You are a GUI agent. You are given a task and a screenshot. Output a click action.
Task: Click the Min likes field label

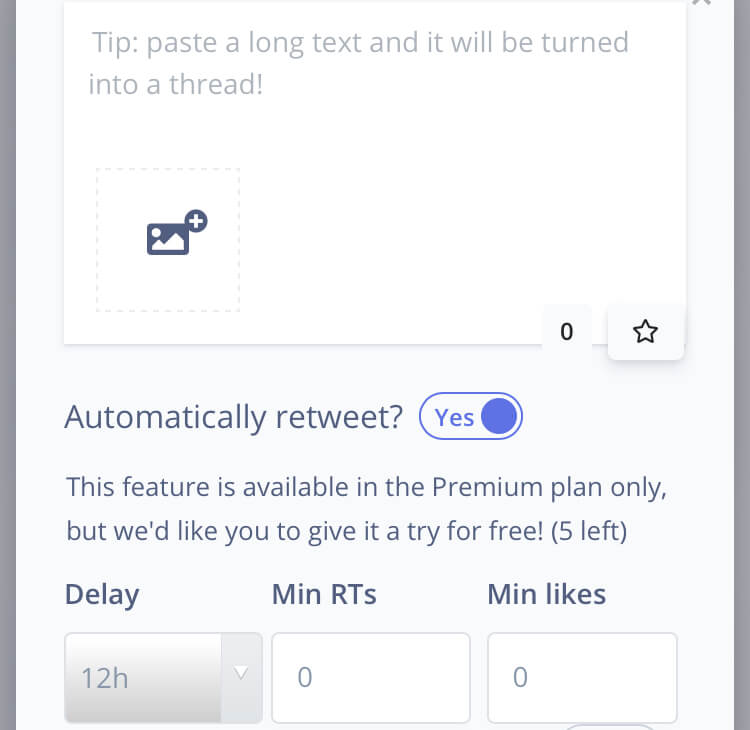[546, 594]
